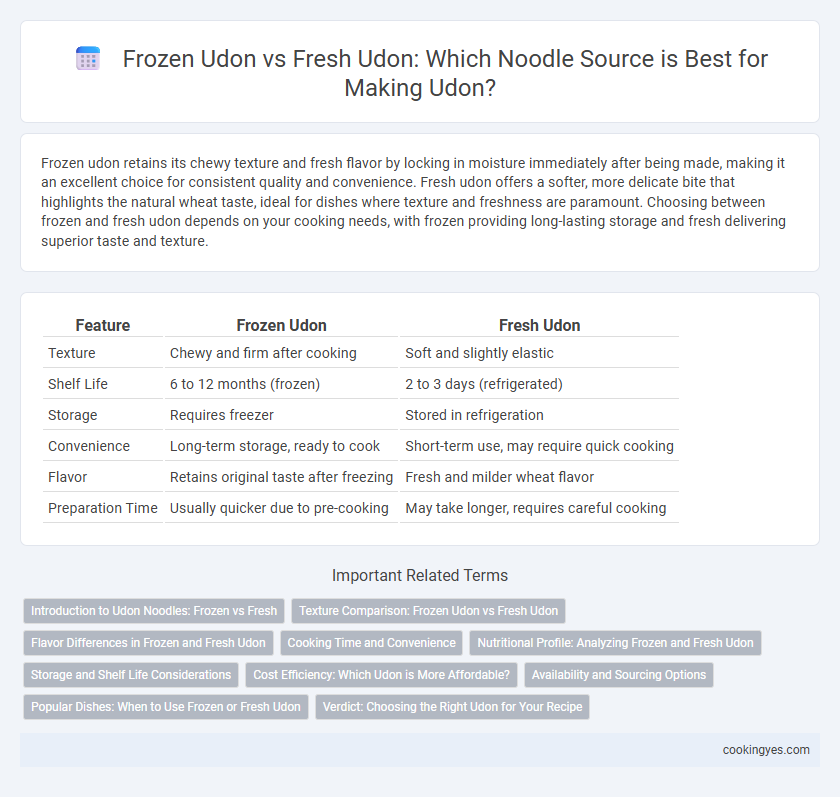This screenshot has width=840, height=797.
Task: Click the calendar icon beside the title
Action: point(88,58)
